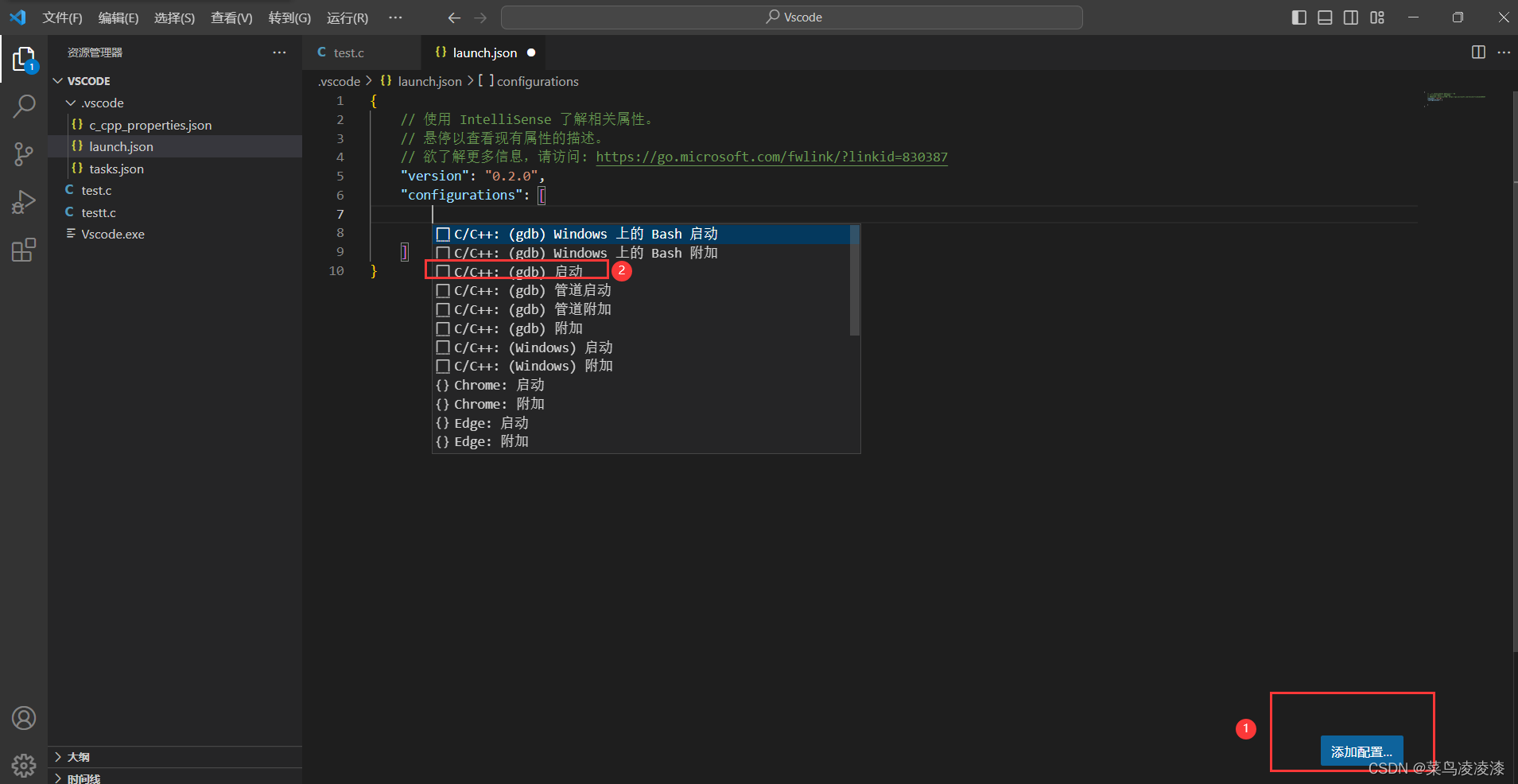Click the suggestion list scrollbar
Screen dimensions: 1518x784
click(855, 280)
